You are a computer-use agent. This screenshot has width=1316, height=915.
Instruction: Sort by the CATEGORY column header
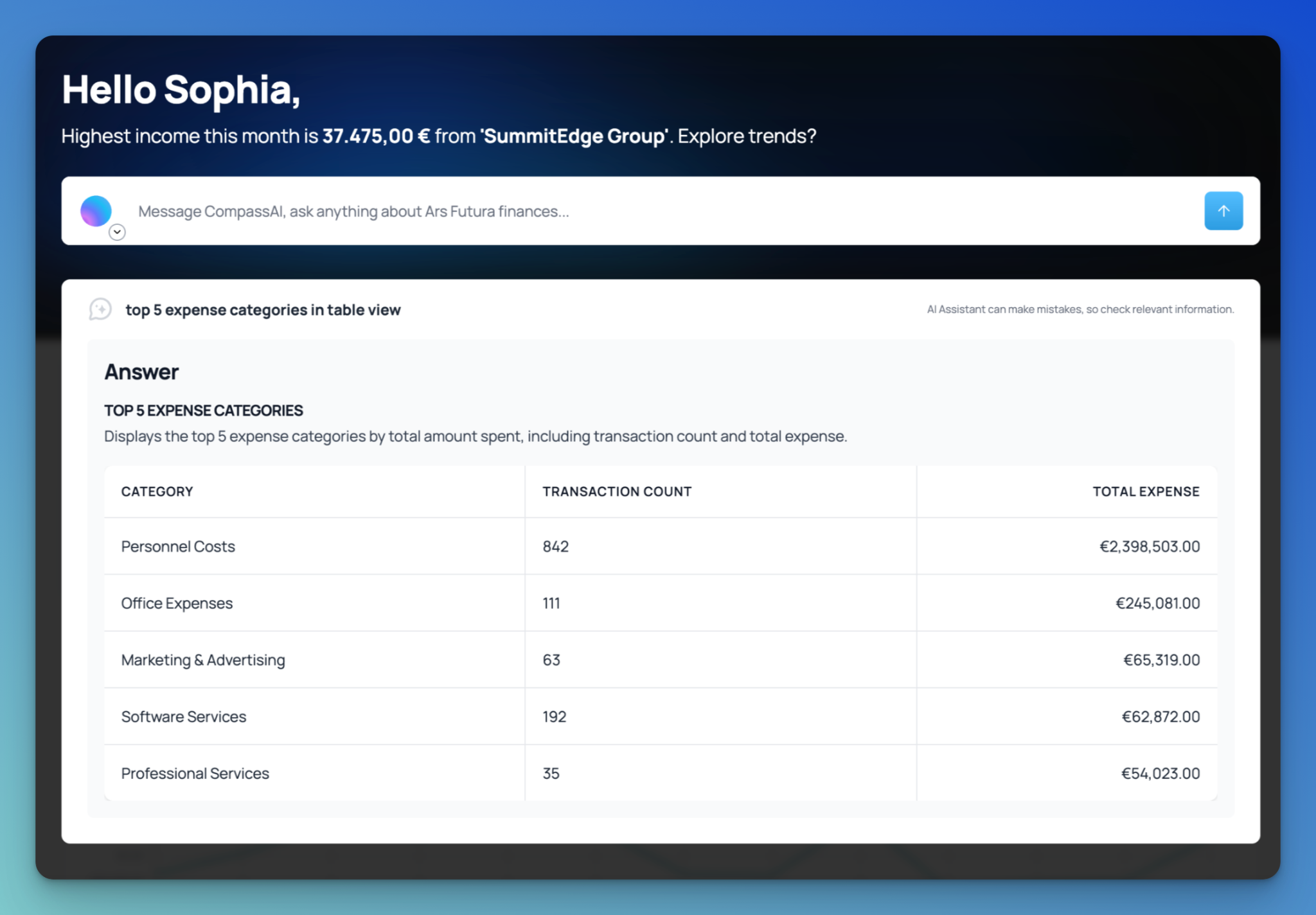coord(157,492)
